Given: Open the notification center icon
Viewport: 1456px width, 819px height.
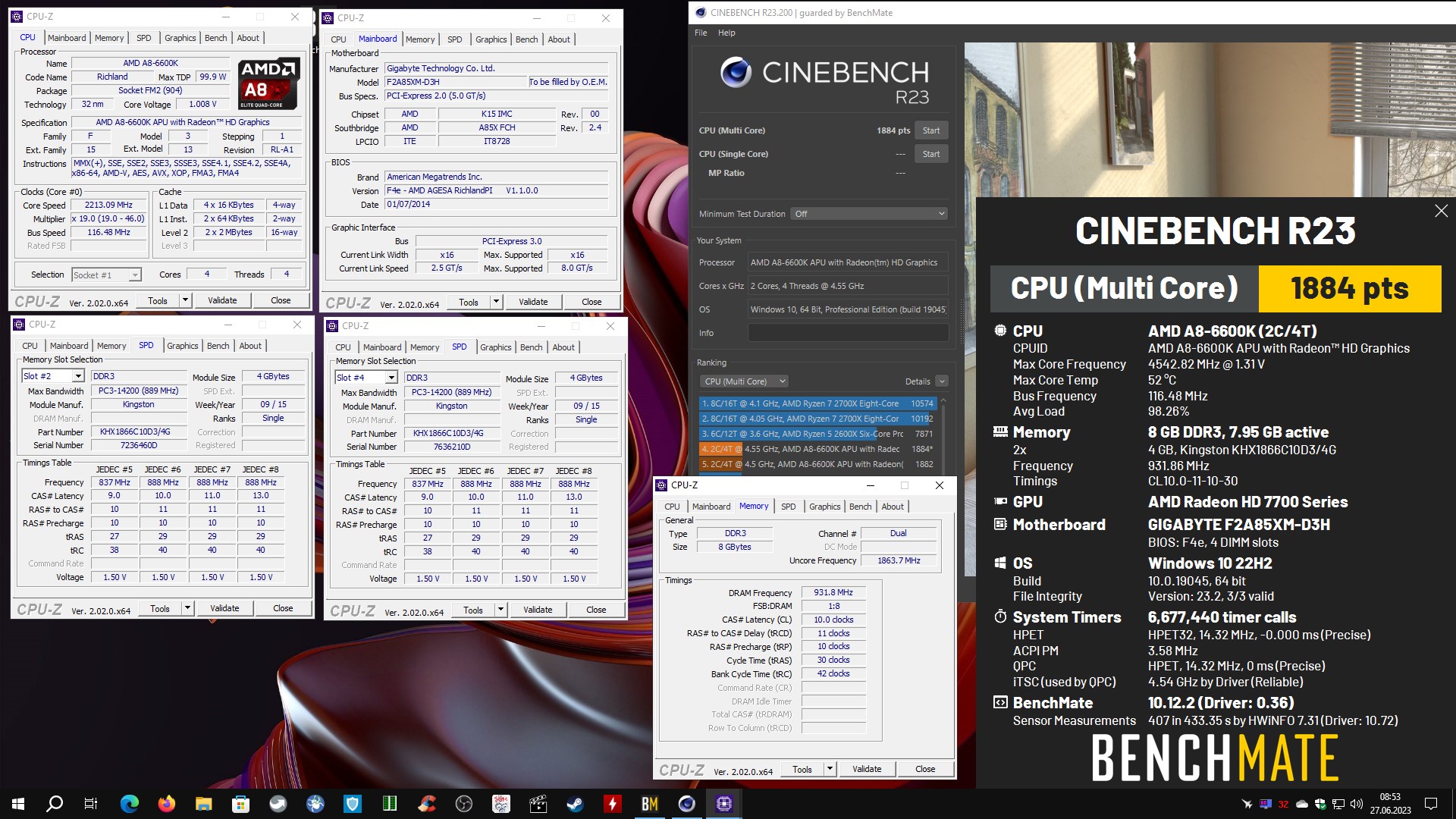Looking at the screenshot, I should [1431, 804].
